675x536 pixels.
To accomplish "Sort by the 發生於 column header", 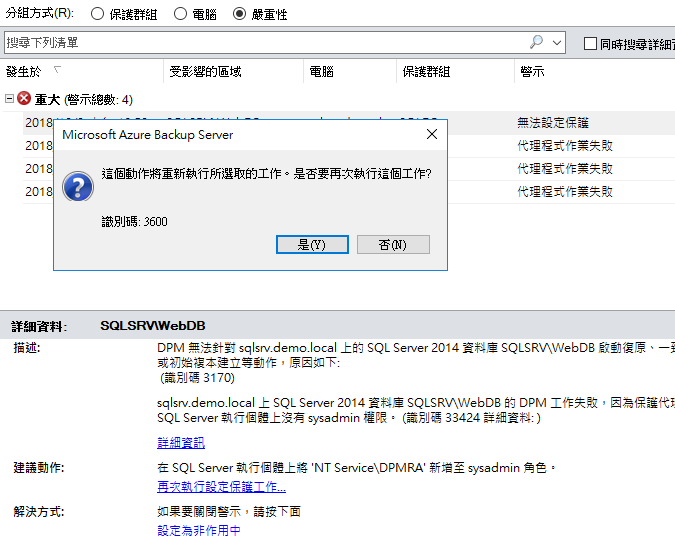I will pos(24,71).
